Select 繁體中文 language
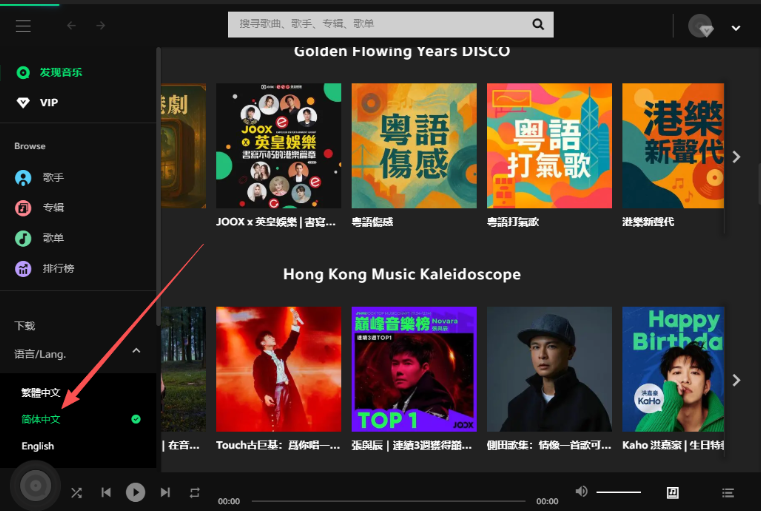761x511 pixels. point(41,393)
